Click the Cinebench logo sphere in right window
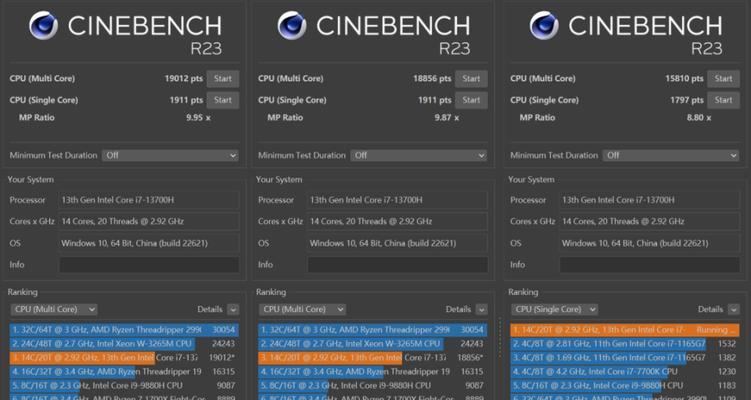 pos(544,25)
